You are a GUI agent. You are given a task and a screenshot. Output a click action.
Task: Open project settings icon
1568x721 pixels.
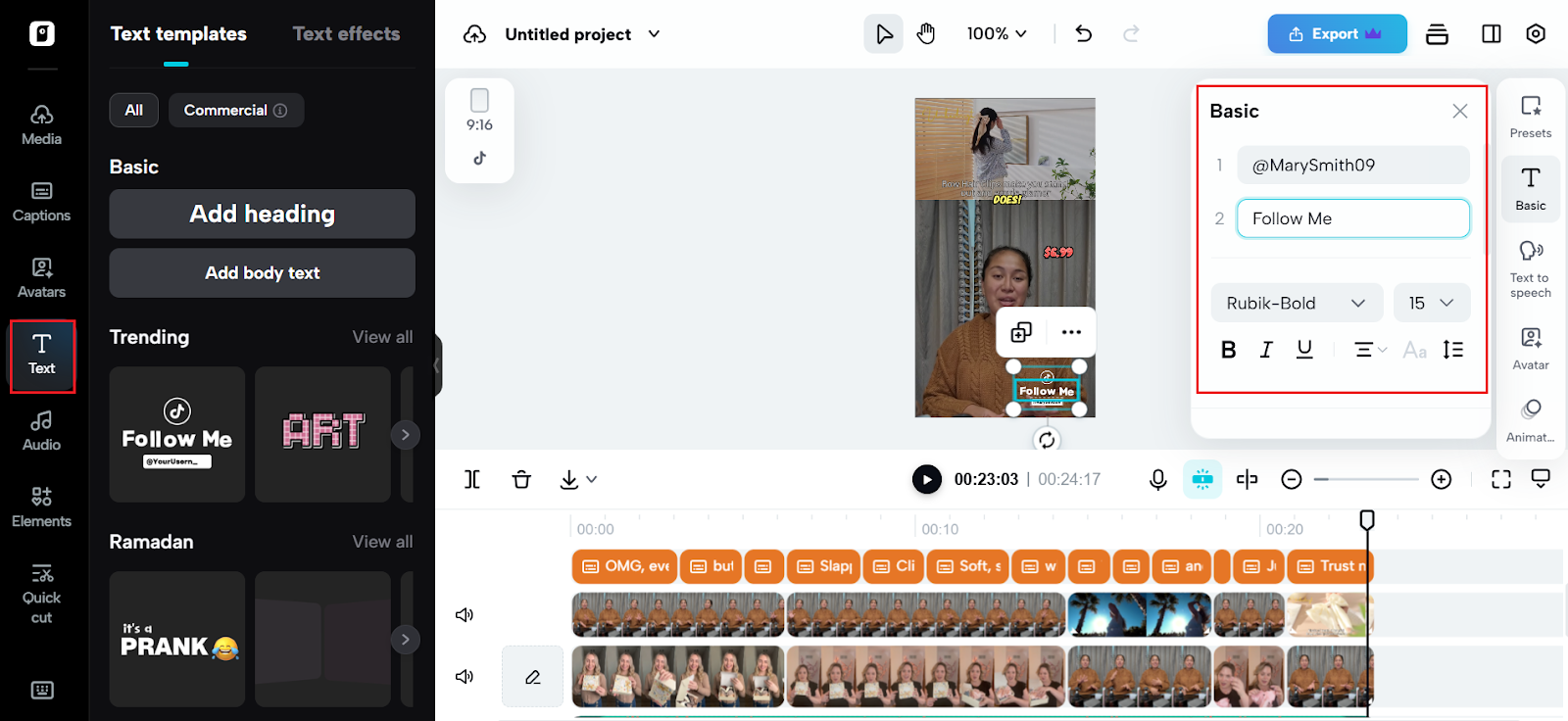1536,34
